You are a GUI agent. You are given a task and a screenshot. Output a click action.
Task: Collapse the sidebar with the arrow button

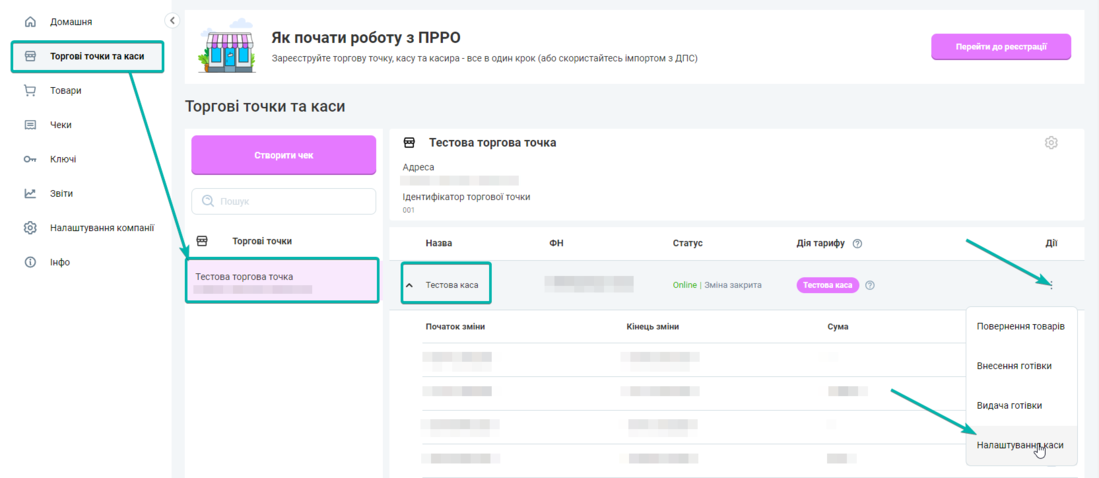[x=172, y=21]
